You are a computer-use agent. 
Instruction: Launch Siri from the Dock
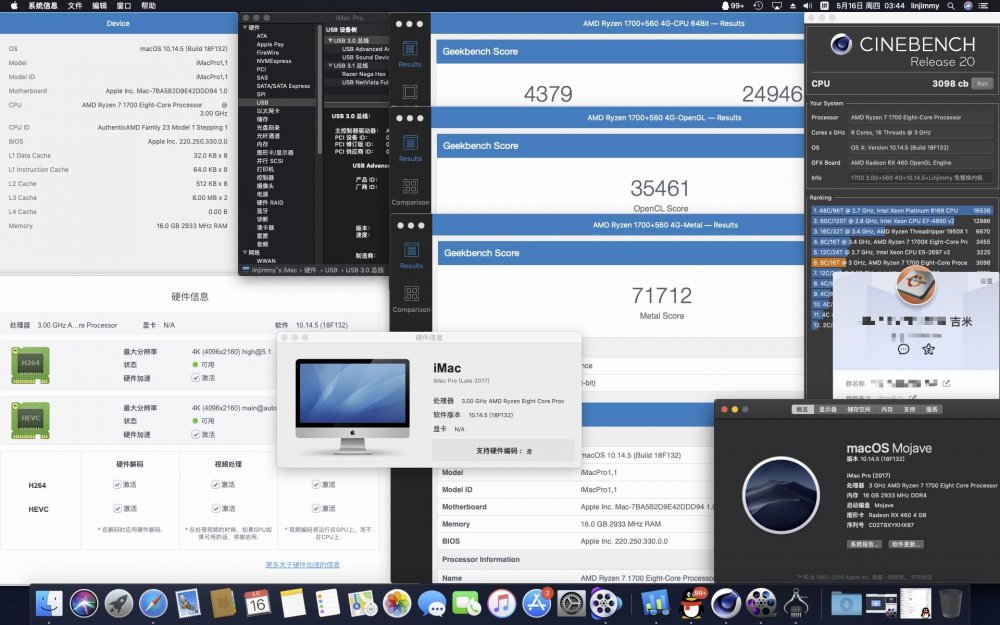pos(84,603)
